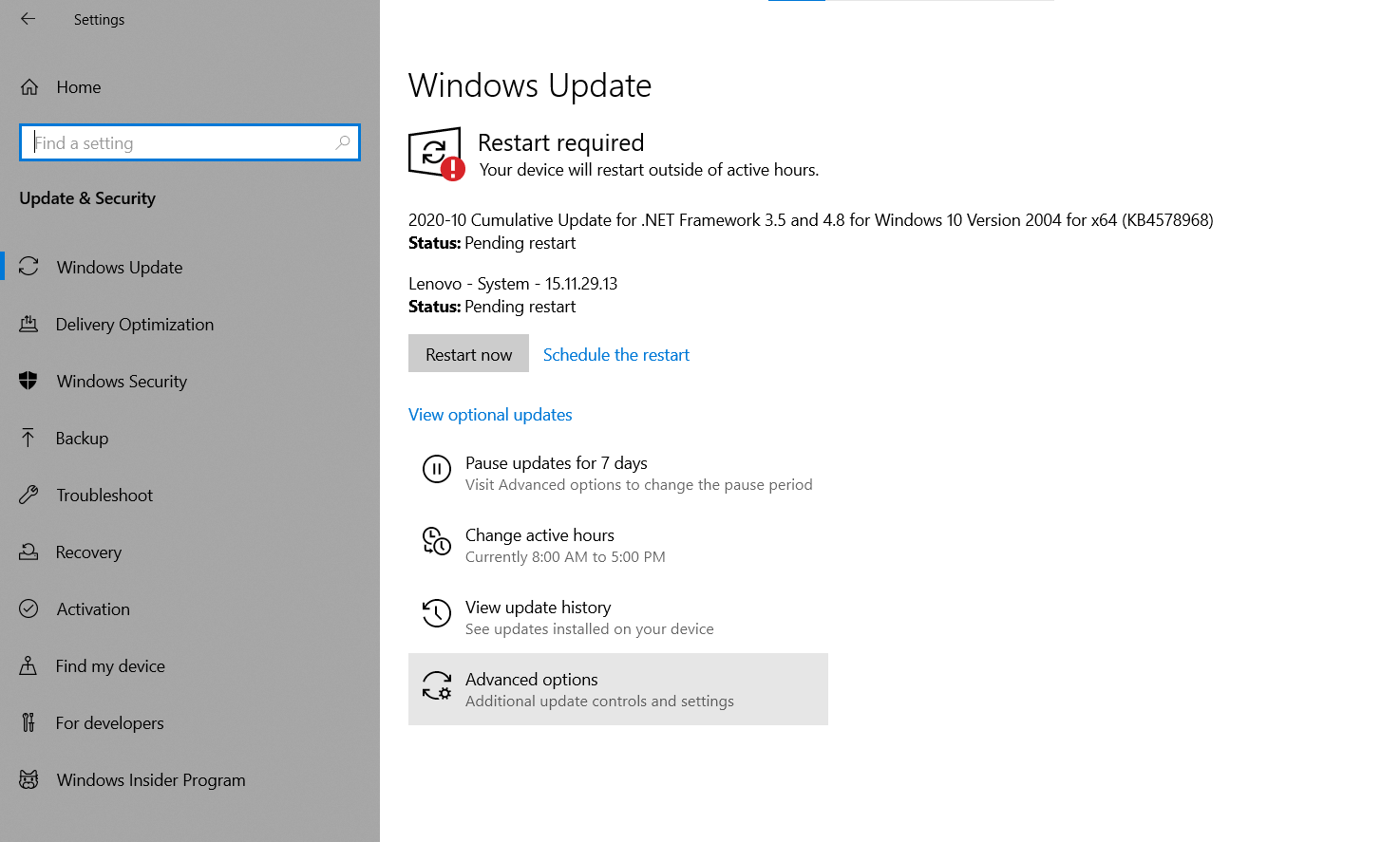Screen dimensions: 1400x842
Task: Click the Restart now button
Action: 468,353
